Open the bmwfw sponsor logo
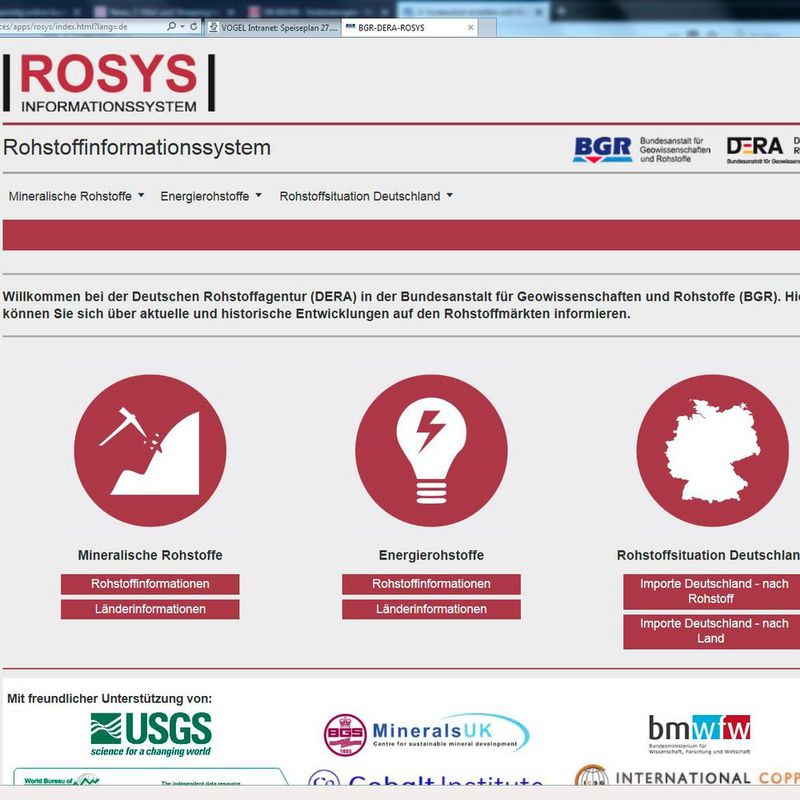 699,734
